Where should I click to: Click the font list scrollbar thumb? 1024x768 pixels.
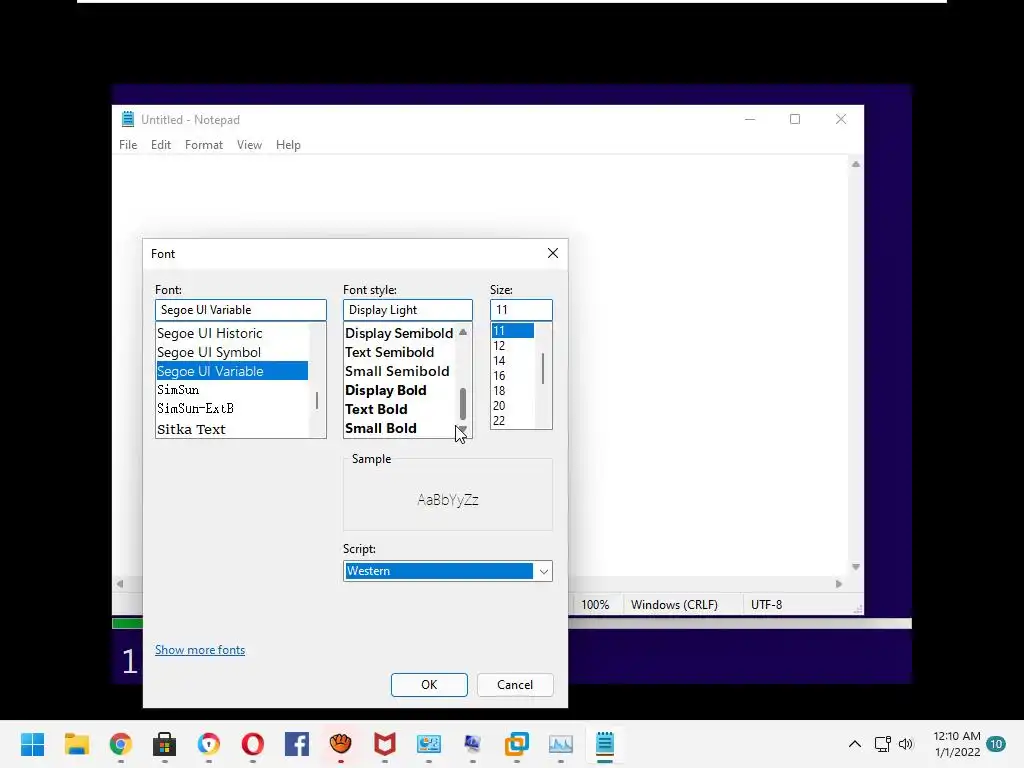coord(317,400)
